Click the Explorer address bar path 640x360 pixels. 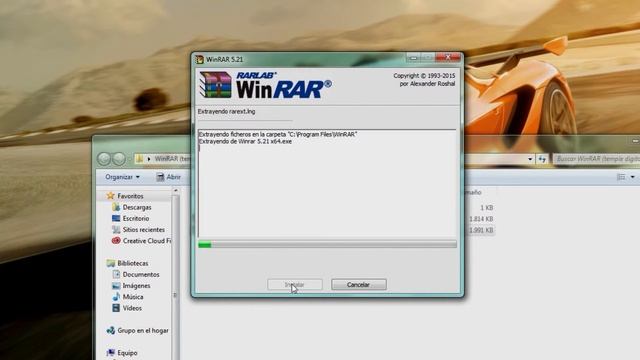point(171,159)
